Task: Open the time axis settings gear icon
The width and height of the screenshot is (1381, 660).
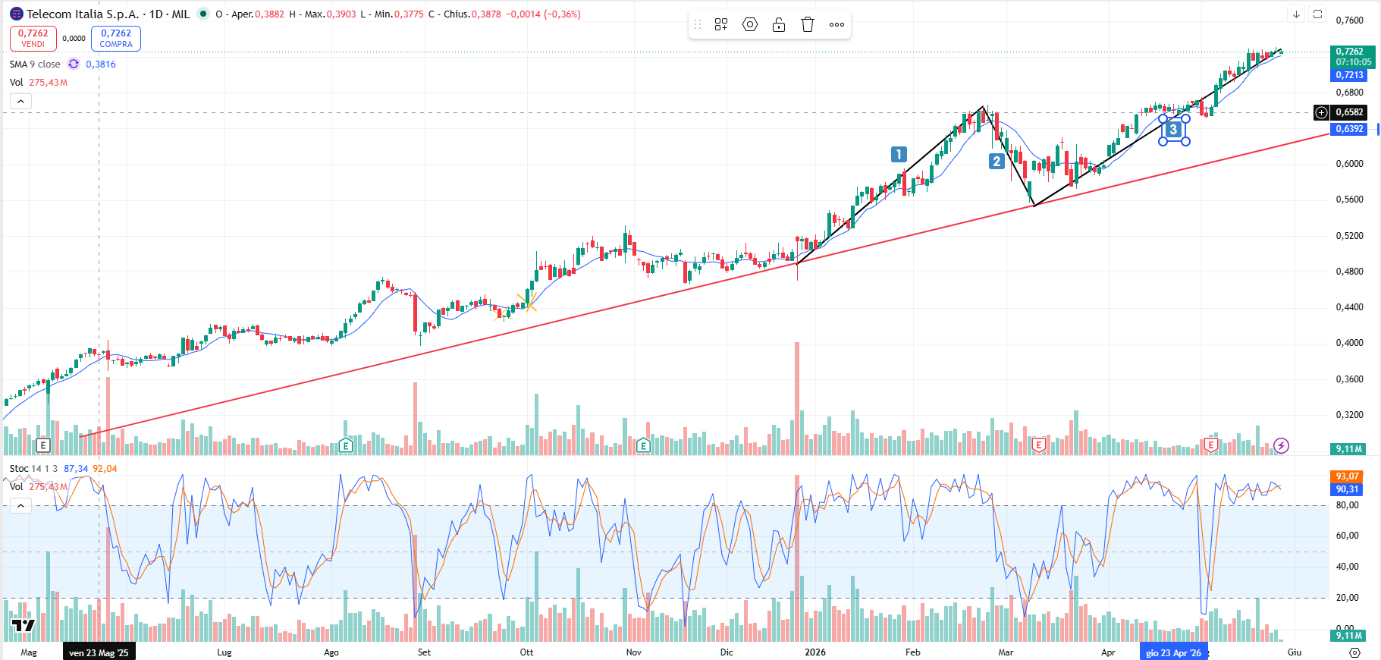Action: pyautogui.click(x=1355, y=651)
